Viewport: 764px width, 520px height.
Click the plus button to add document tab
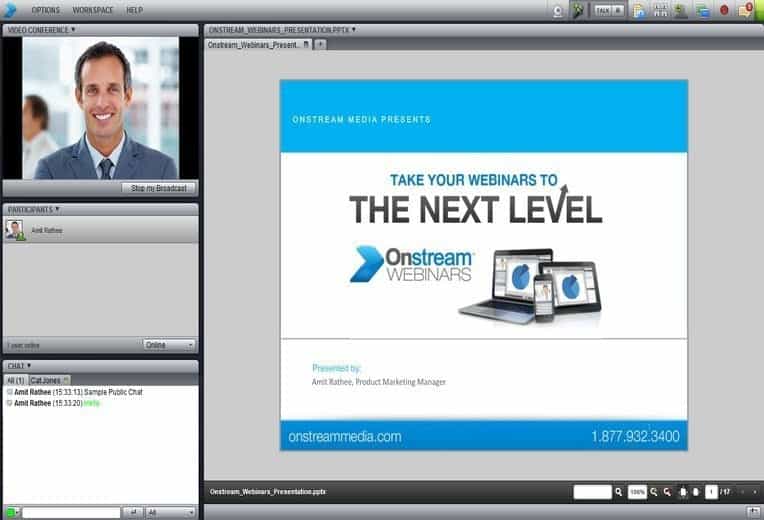[320, 44]
